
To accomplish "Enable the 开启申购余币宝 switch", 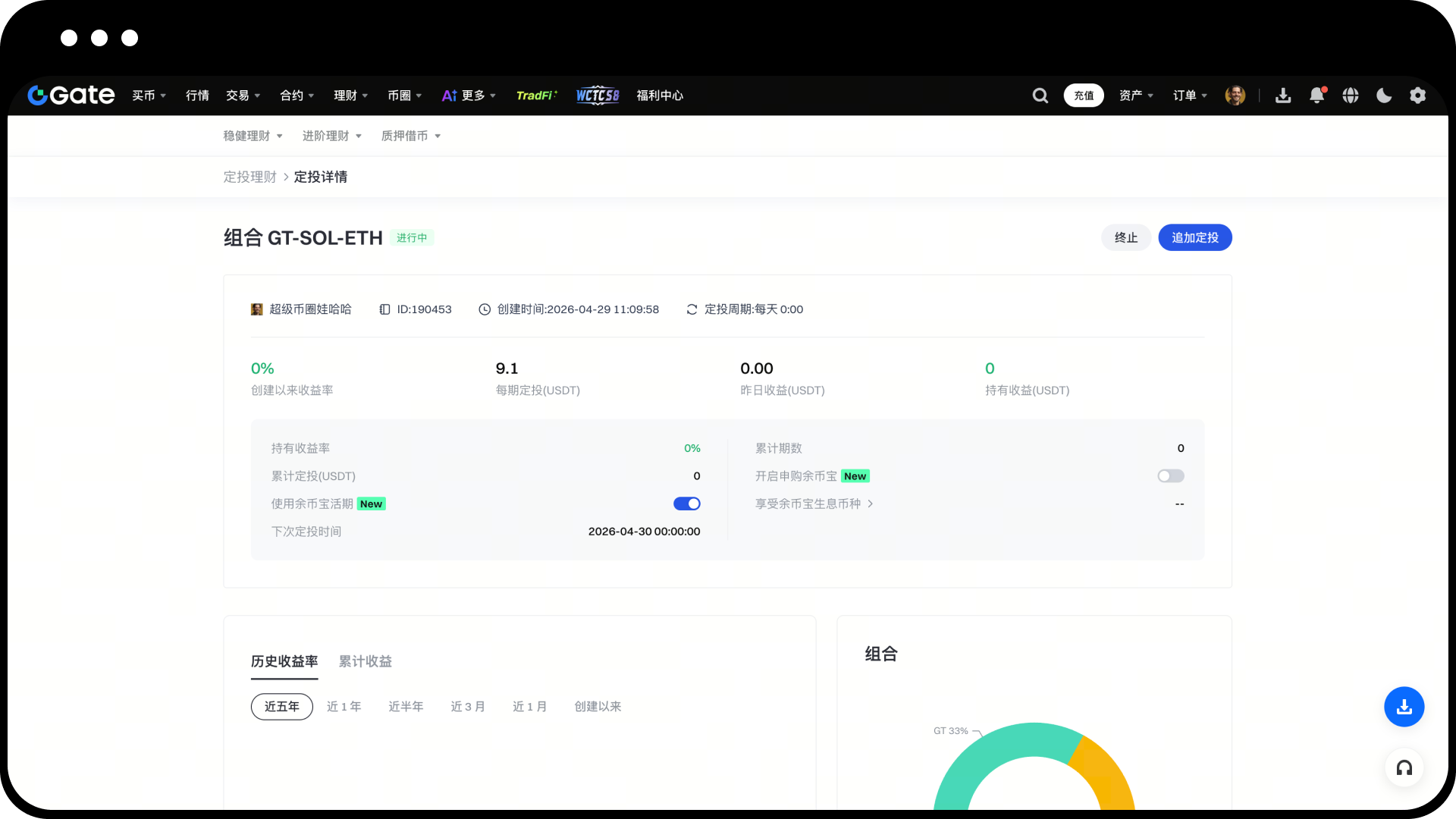I will pos(1171,476).
